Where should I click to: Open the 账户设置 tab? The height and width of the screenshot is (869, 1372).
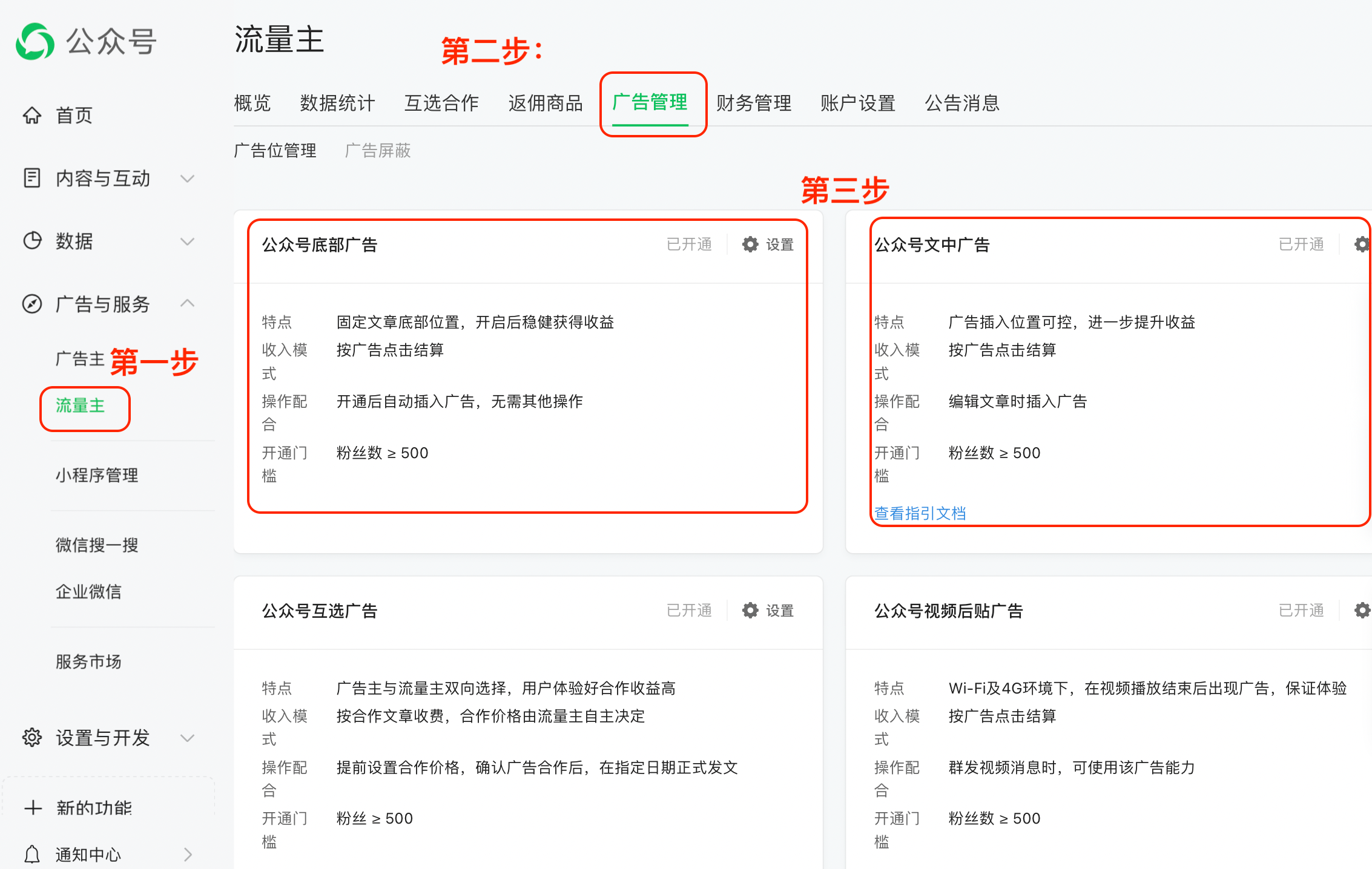tap(858, 103)
